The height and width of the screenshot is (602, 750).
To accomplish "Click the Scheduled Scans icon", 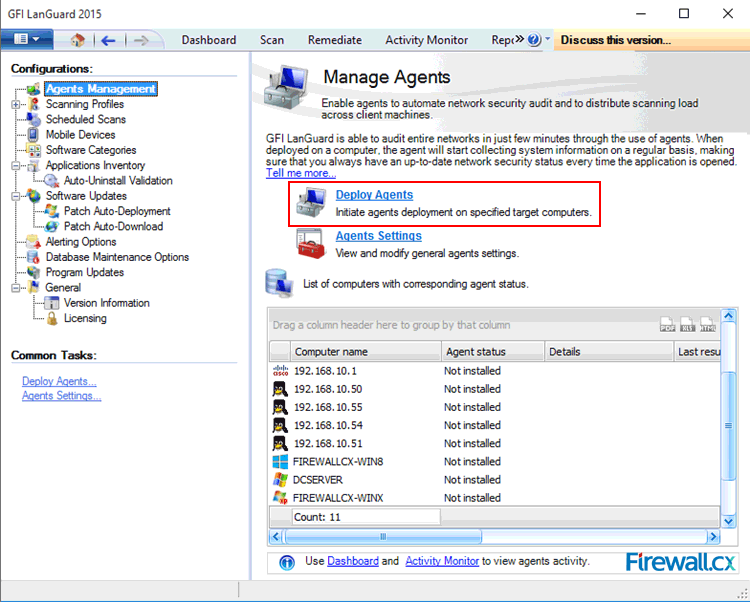I will pyautogui.click(x=33, y=119).
